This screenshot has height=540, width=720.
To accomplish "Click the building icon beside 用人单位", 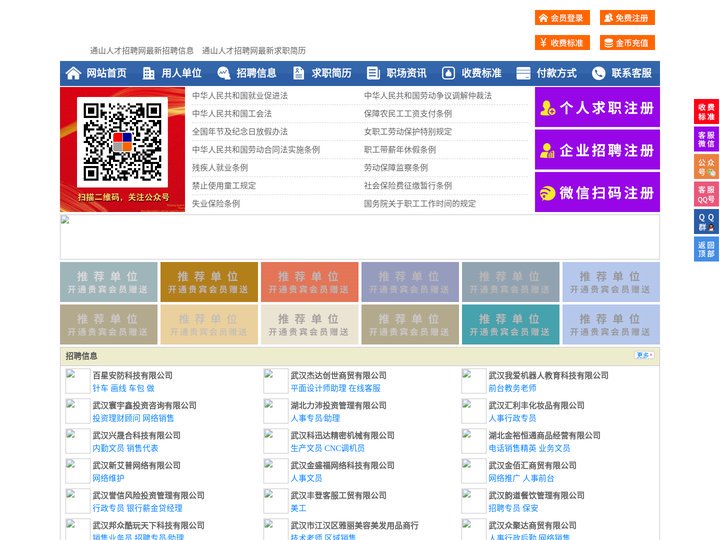I will click(148, 73).
